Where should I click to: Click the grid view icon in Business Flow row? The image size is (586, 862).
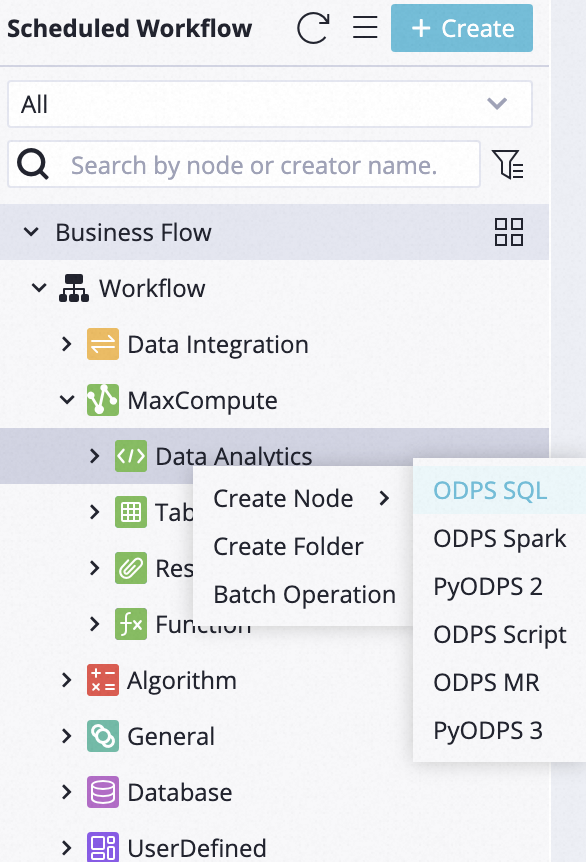point(508,232)
